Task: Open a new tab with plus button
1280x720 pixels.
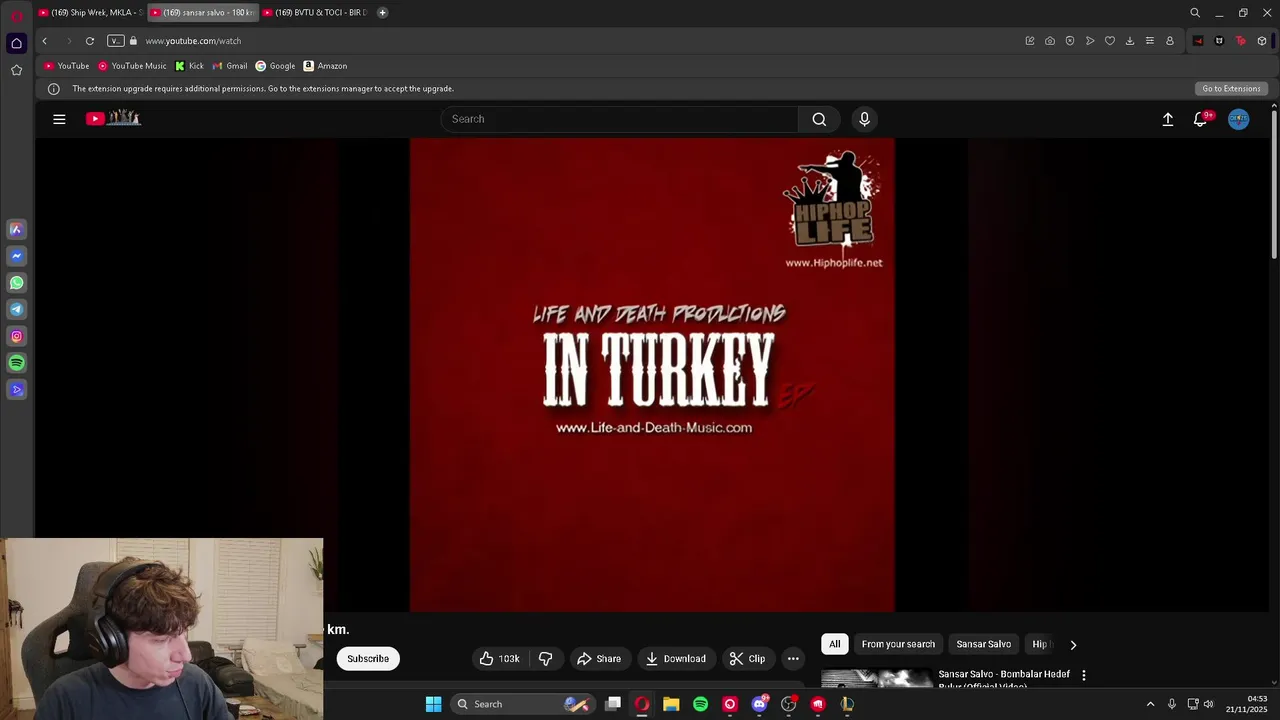Action: (x=382, y=13)
